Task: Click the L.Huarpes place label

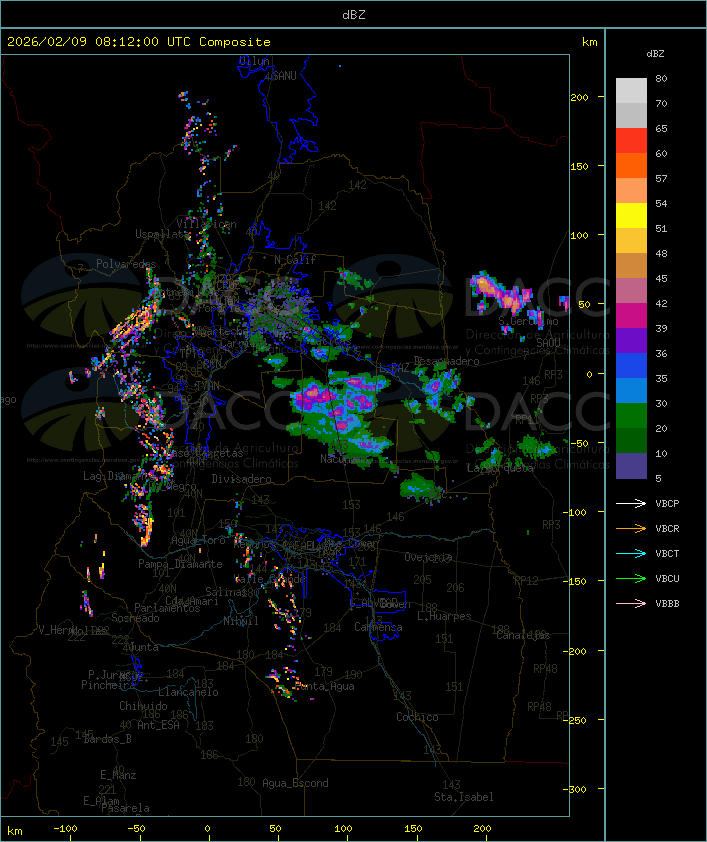Action: point(444,616)
